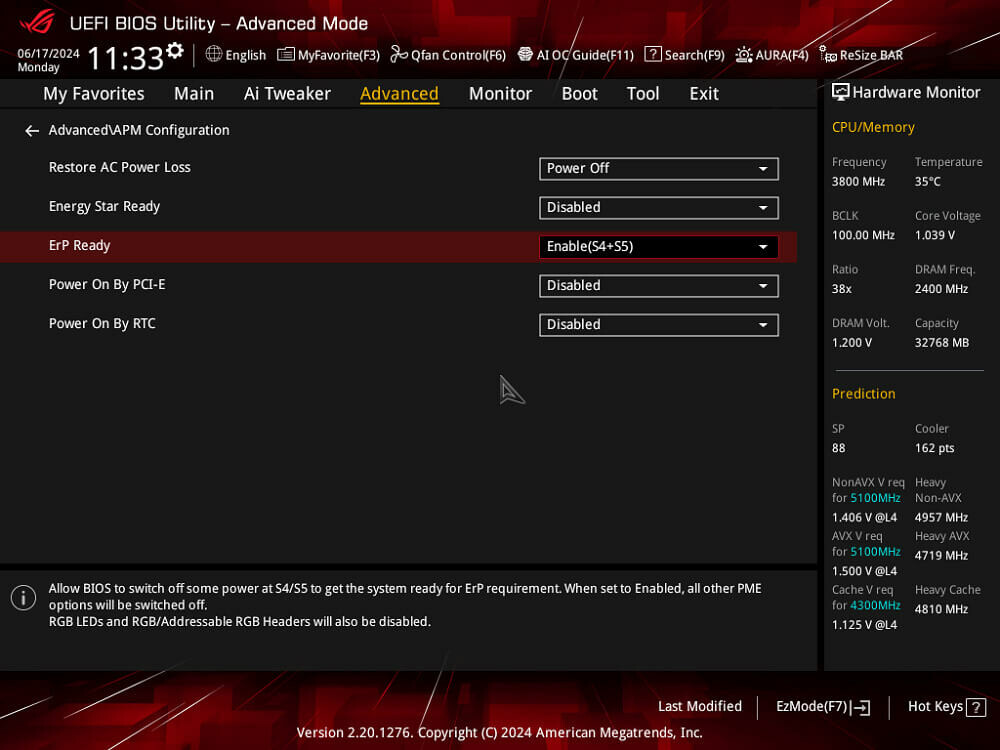Click the 4957 MHz Heavy Non-AVX value

coord(941,517)
